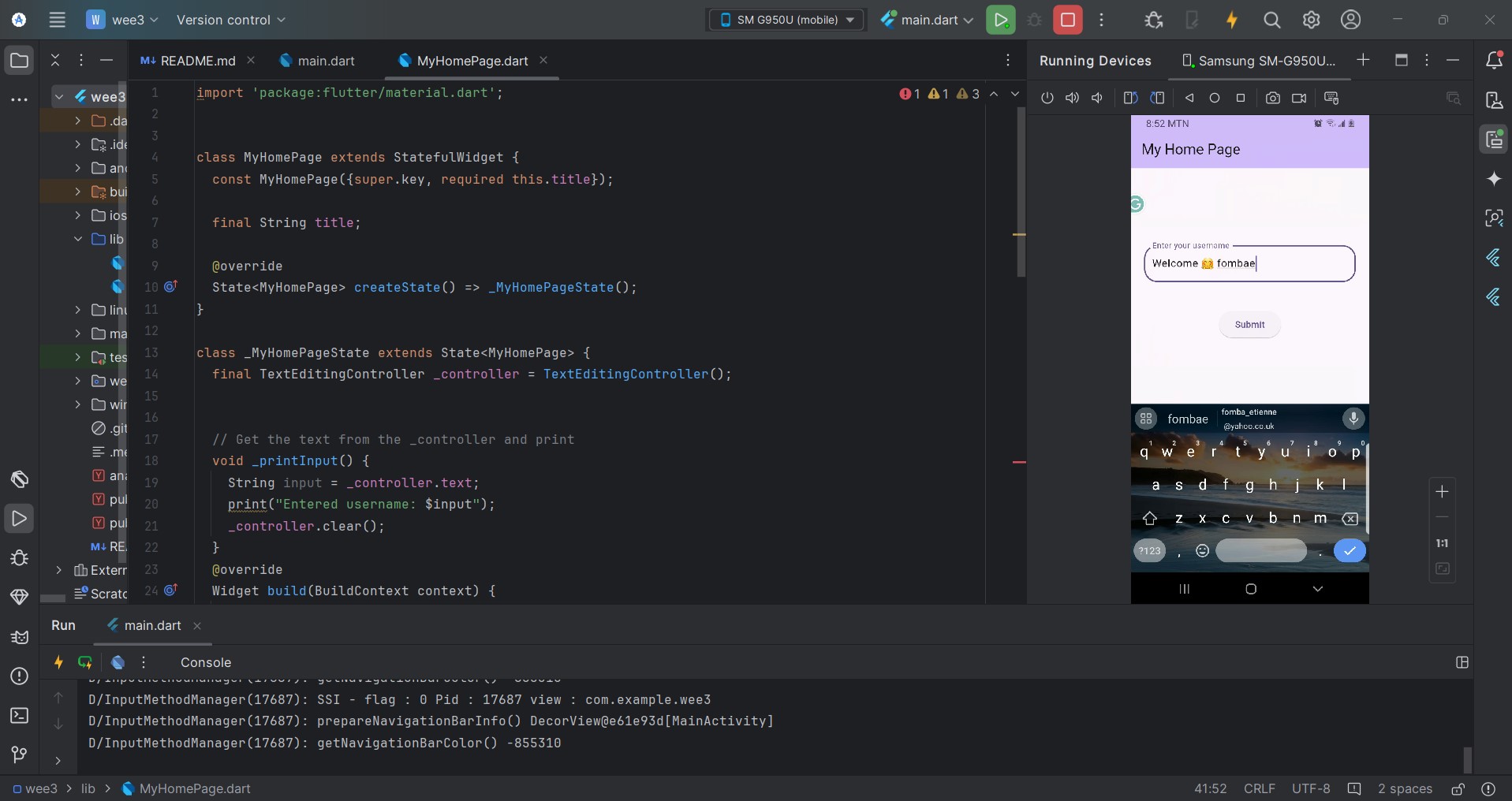The height and width of the screenshot is (801, 1512).
Task: Click the line 41:52 position indicator
Action: [1210, 788]
